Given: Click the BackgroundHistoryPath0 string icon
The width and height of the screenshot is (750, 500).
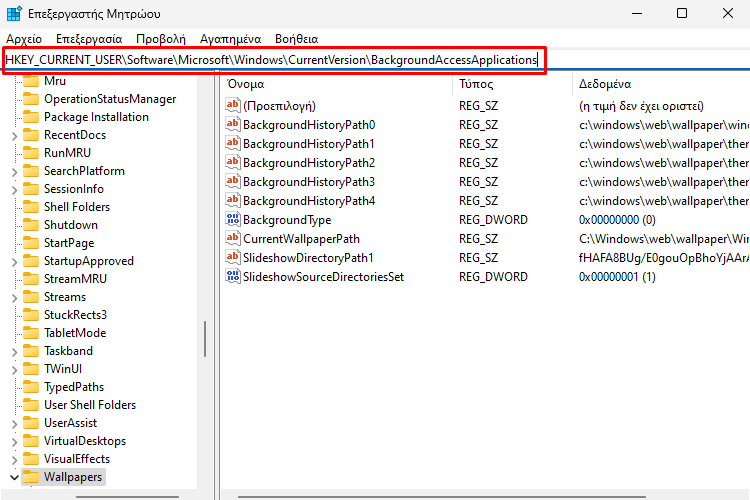Looking at the screenshot, I should coord(233,124).
